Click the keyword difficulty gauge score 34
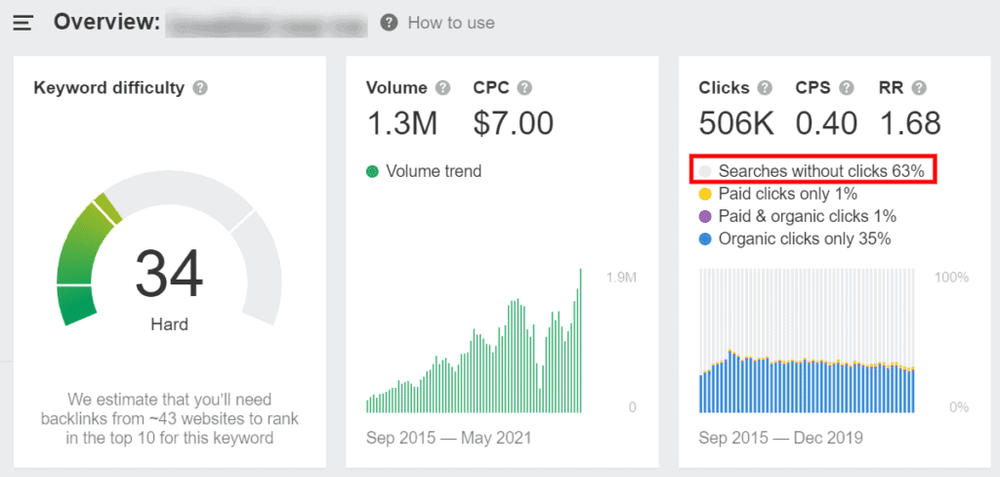 [x=169, y=275]
